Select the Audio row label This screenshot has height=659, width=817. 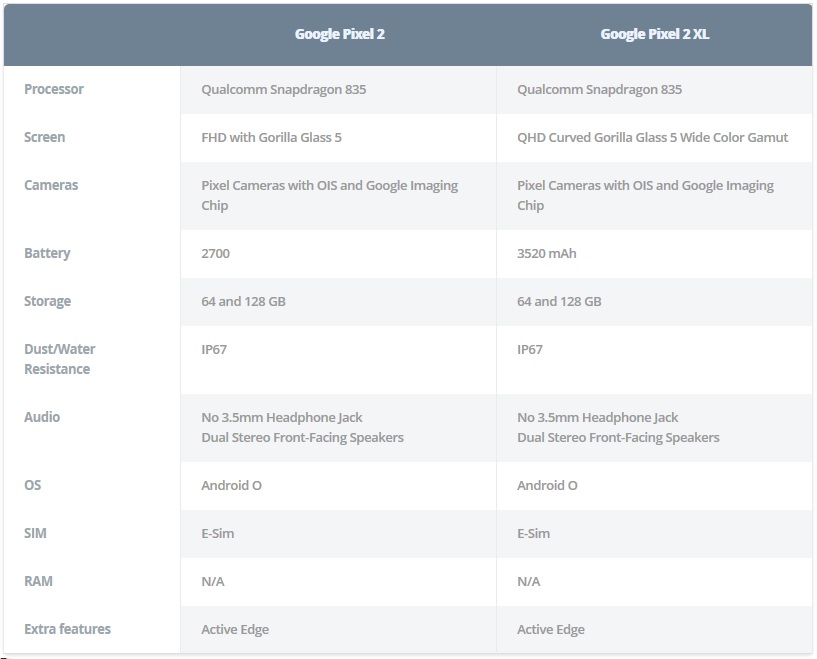coord(42,417)
